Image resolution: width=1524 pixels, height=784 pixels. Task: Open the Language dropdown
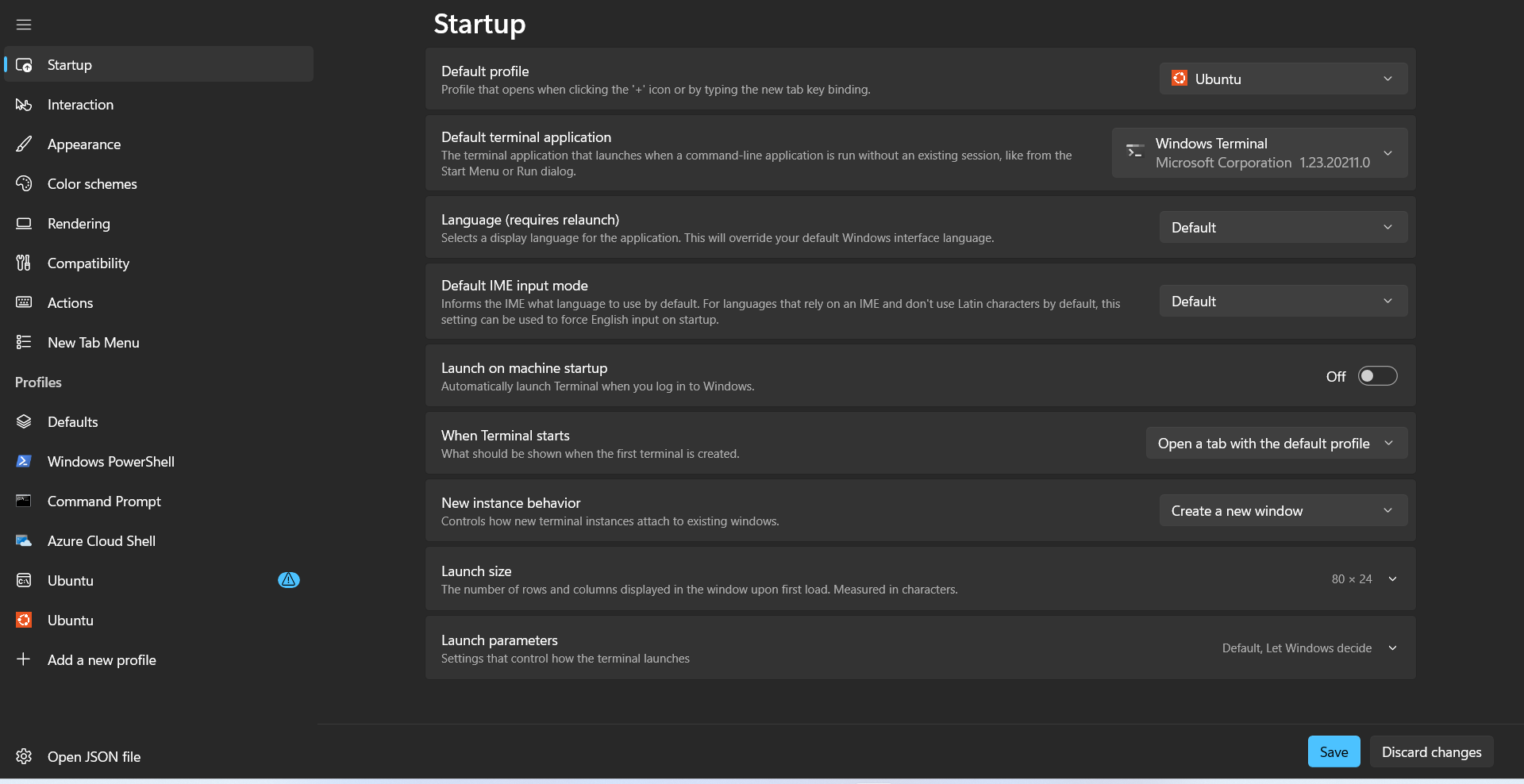[1283, 227]
